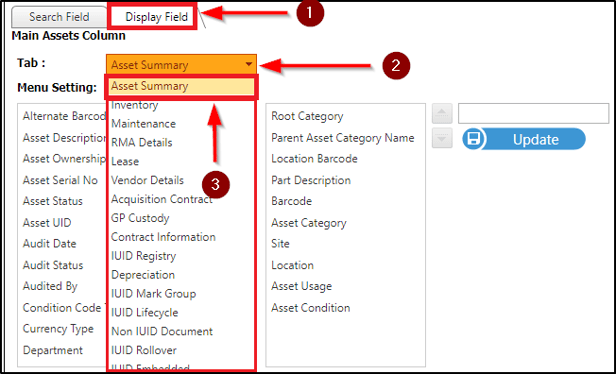Focus the text field above Update
Screen dimensions: 616x374
coord(534,114)
